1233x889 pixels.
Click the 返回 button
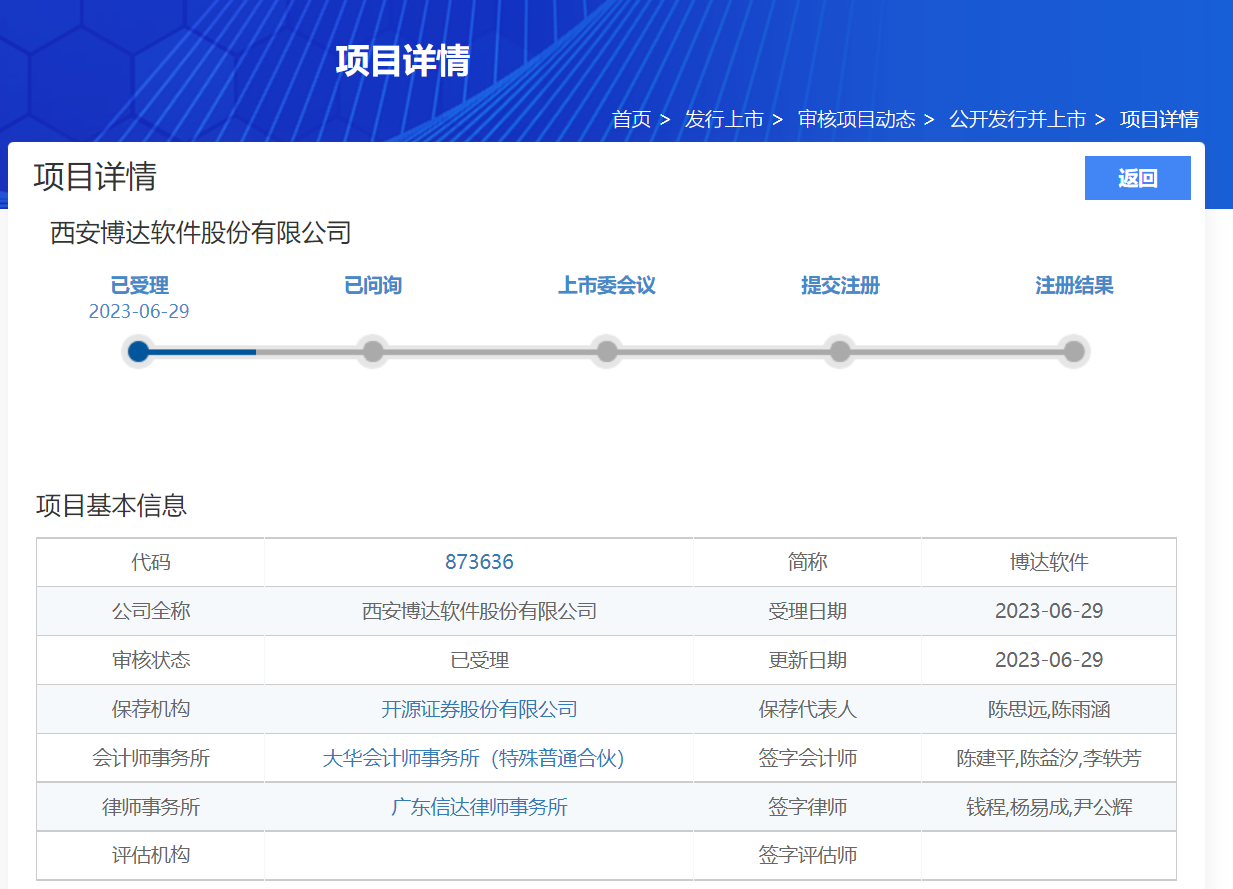[x=1137, y=178]
